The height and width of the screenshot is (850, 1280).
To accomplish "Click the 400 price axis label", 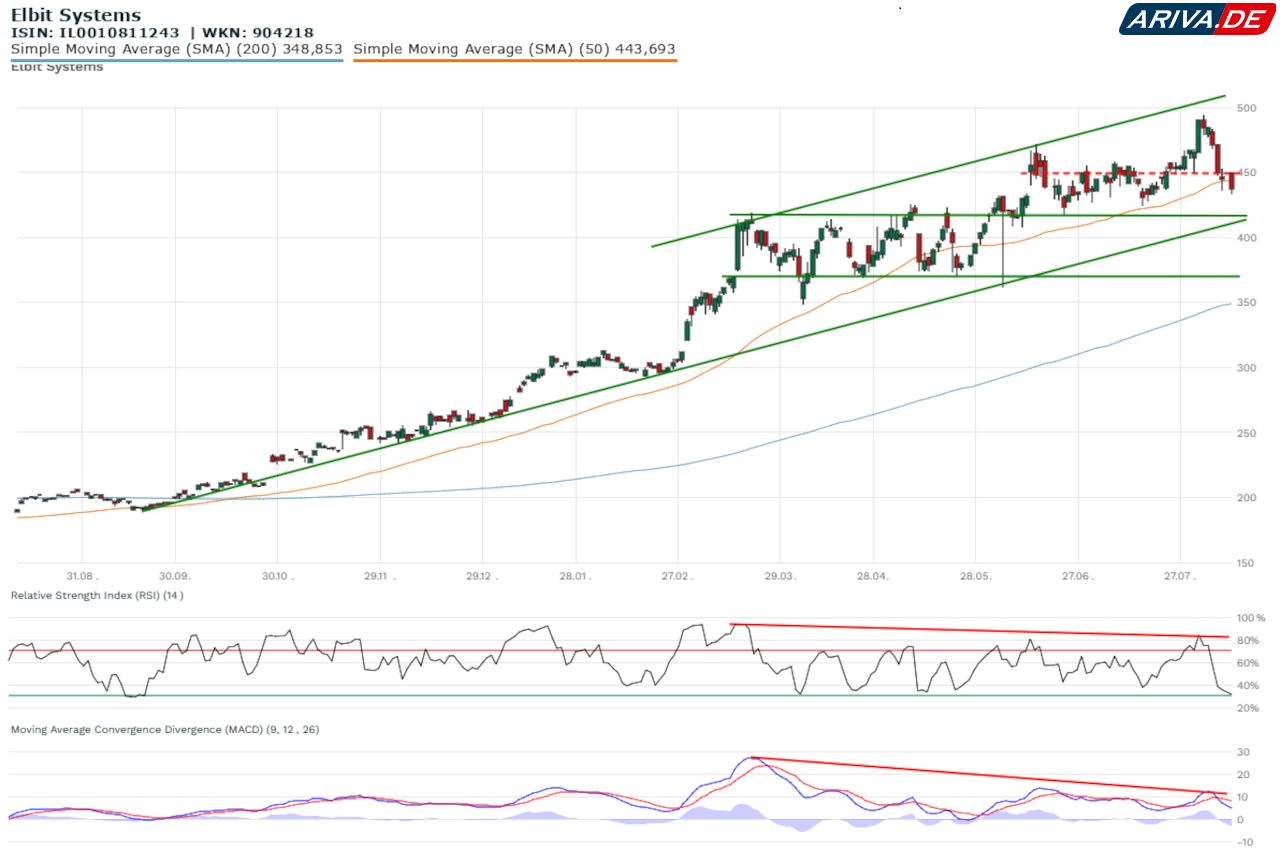I will [1246, 238].
